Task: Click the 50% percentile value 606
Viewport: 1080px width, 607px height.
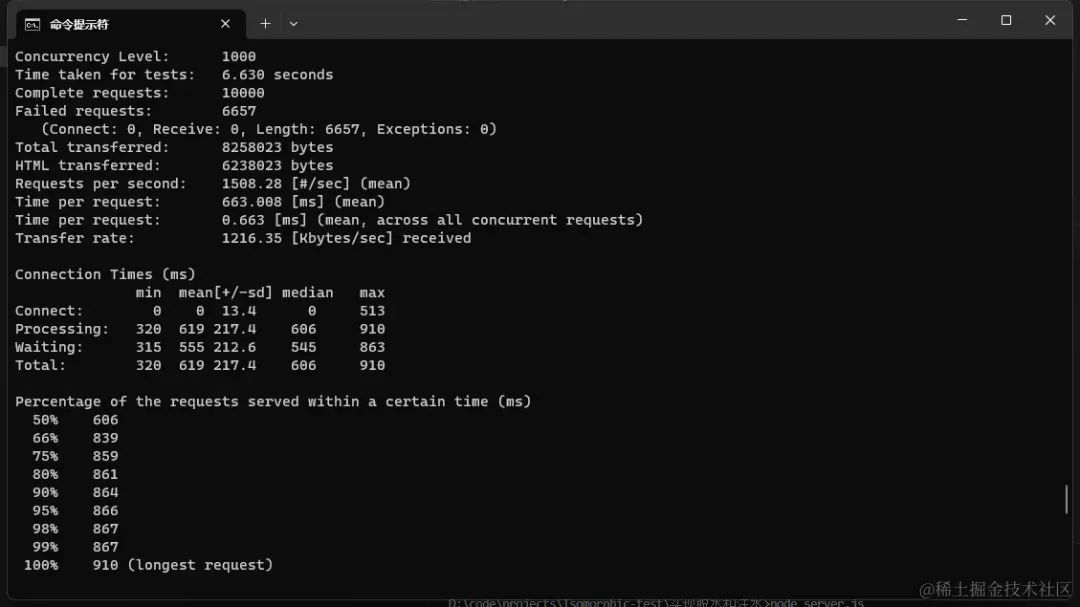Action: (x=105, y=420)
